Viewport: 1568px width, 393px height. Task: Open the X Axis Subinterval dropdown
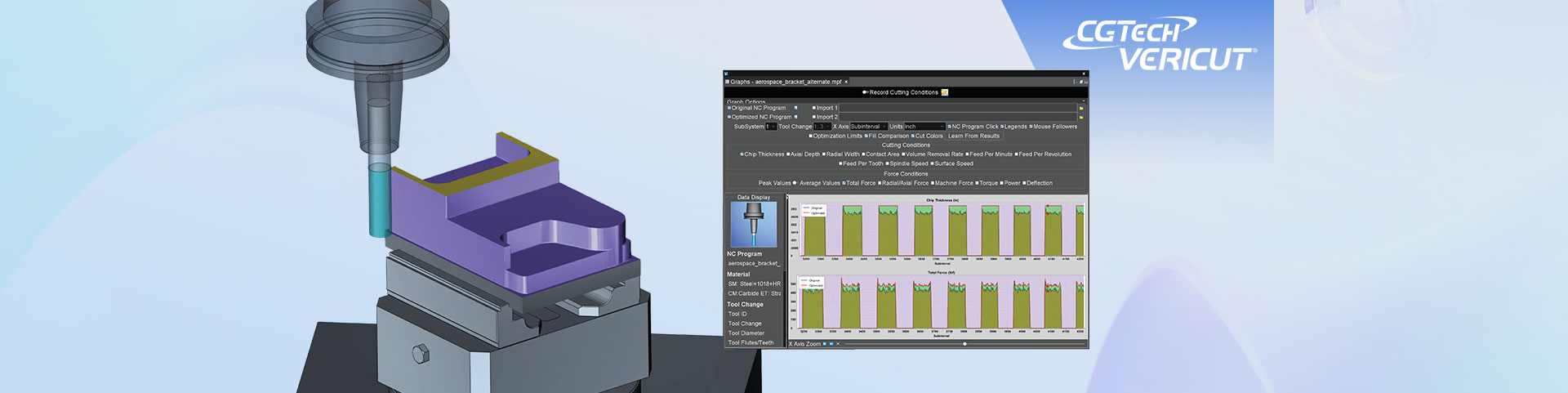point(868,127)
